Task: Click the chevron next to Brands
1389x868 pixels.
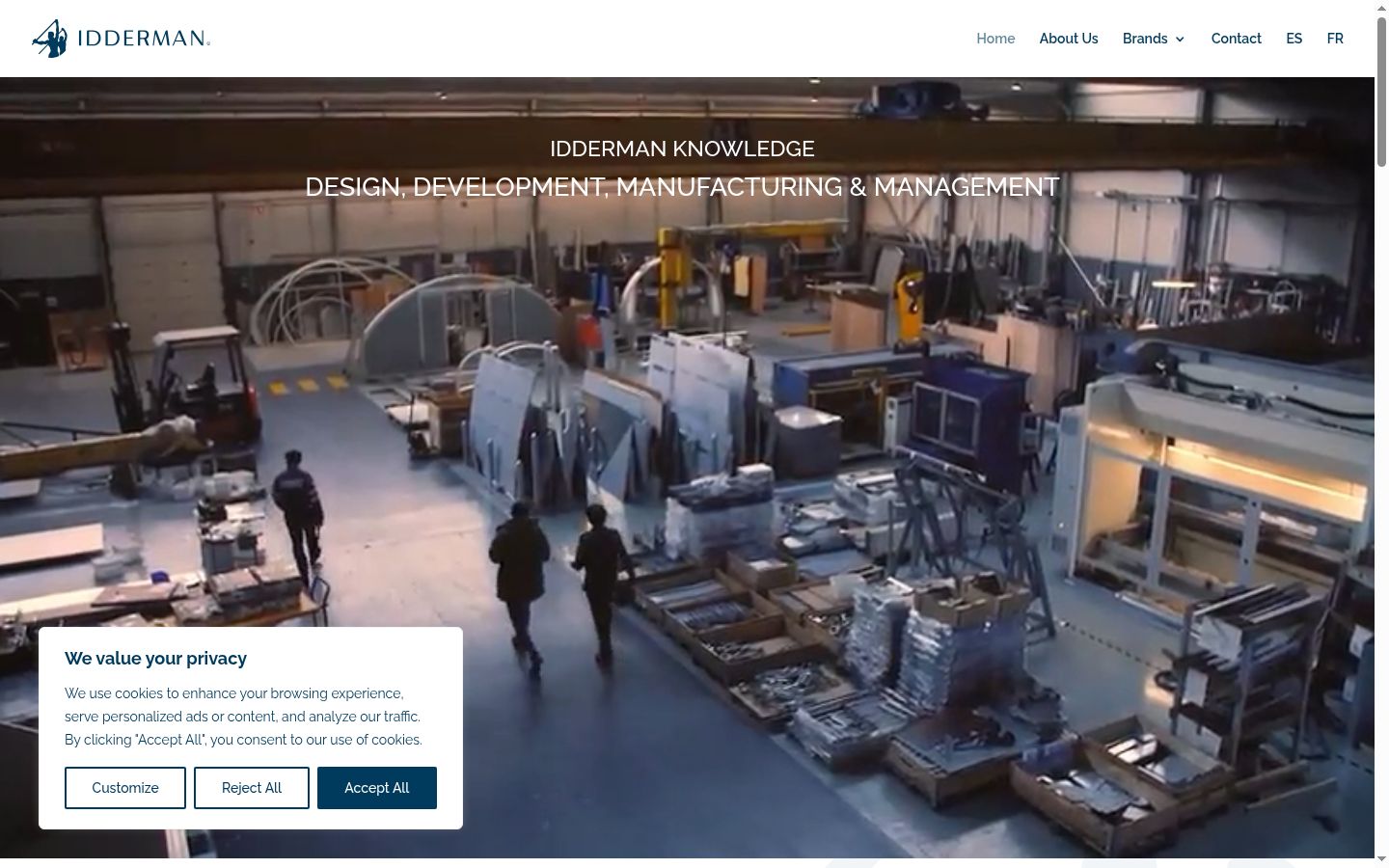Action: [x=1180, y=40]
